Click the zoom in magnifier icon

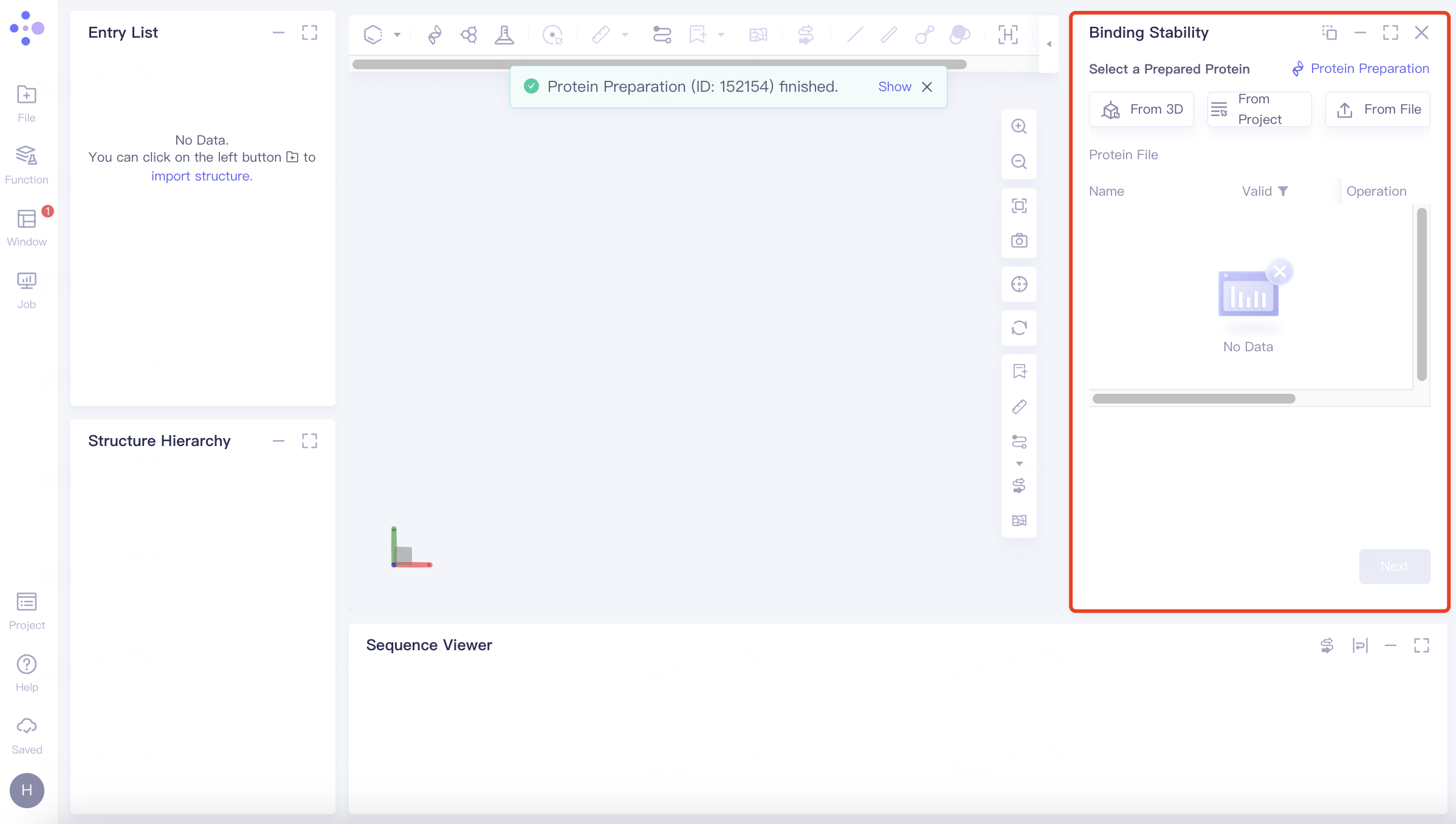point(1019,126)
